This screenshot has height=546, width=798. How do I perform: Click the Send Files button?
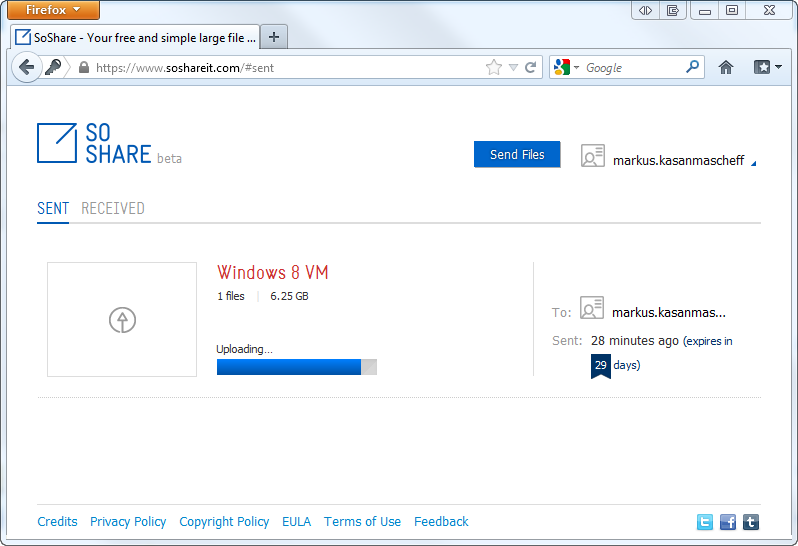click(517, 154)
